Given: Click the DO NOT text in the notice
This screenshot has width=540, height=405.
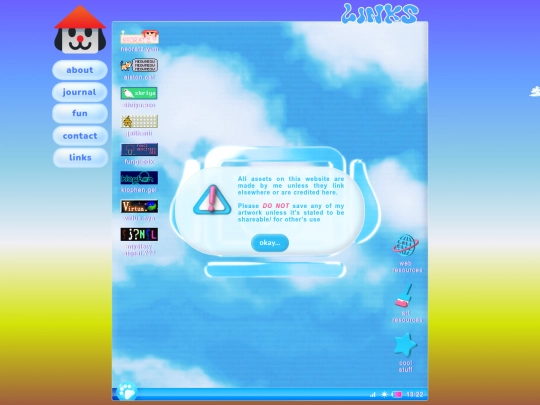Looking at the screenshot, I should click(276, 206).
